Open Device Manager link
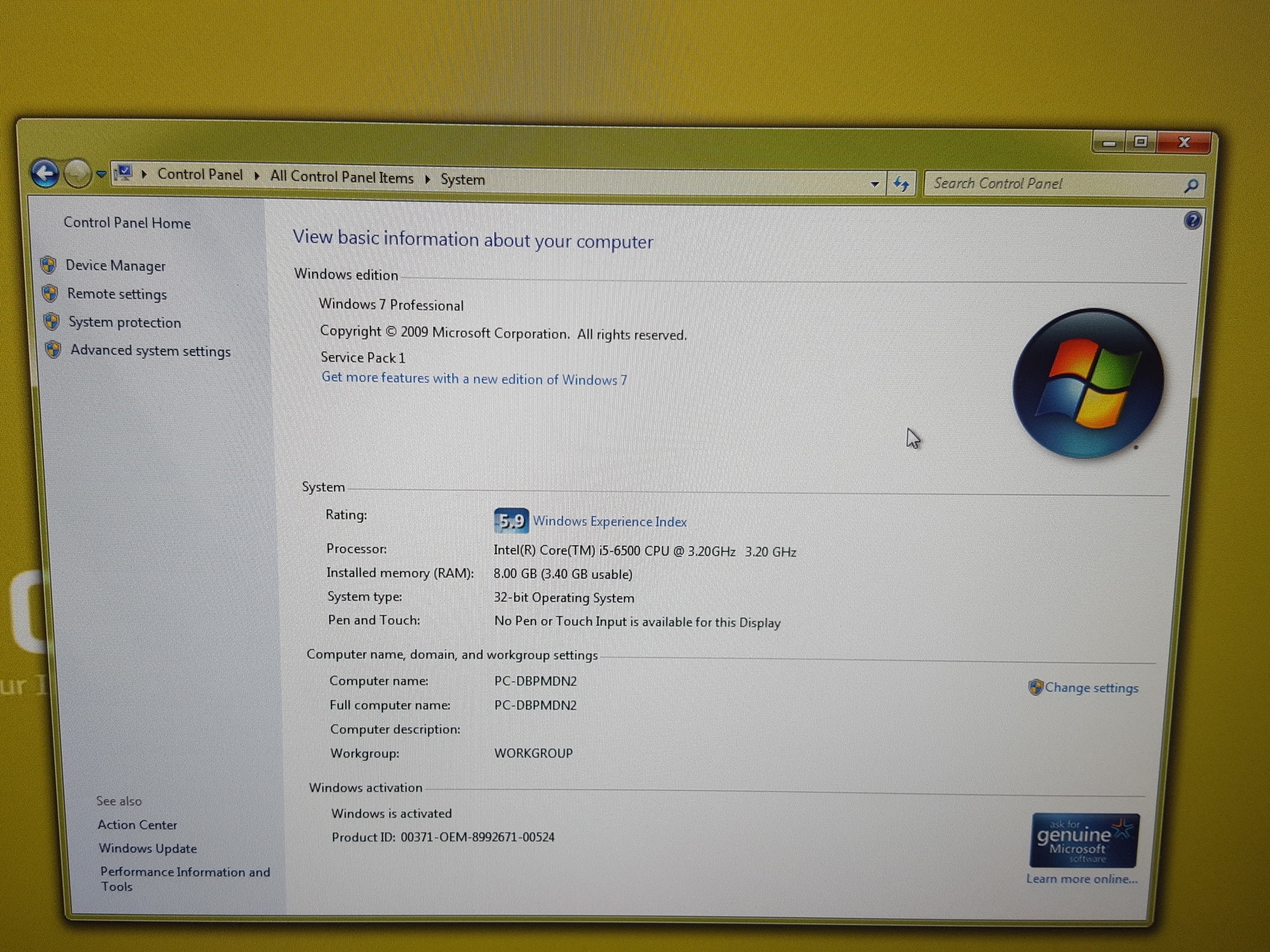This screenshot has width=1270, height=952. click(x=115, y=266)
